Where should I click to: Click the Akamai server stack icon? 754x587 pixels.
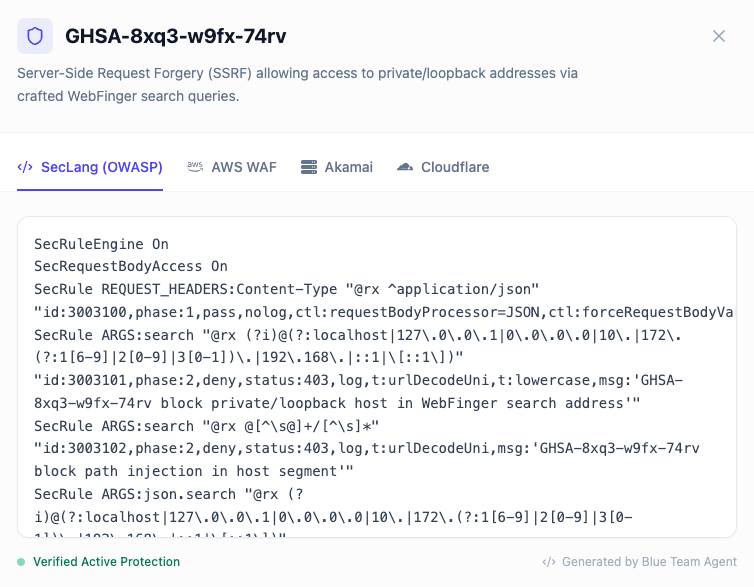pyautogui.click(x=309, y=167)
